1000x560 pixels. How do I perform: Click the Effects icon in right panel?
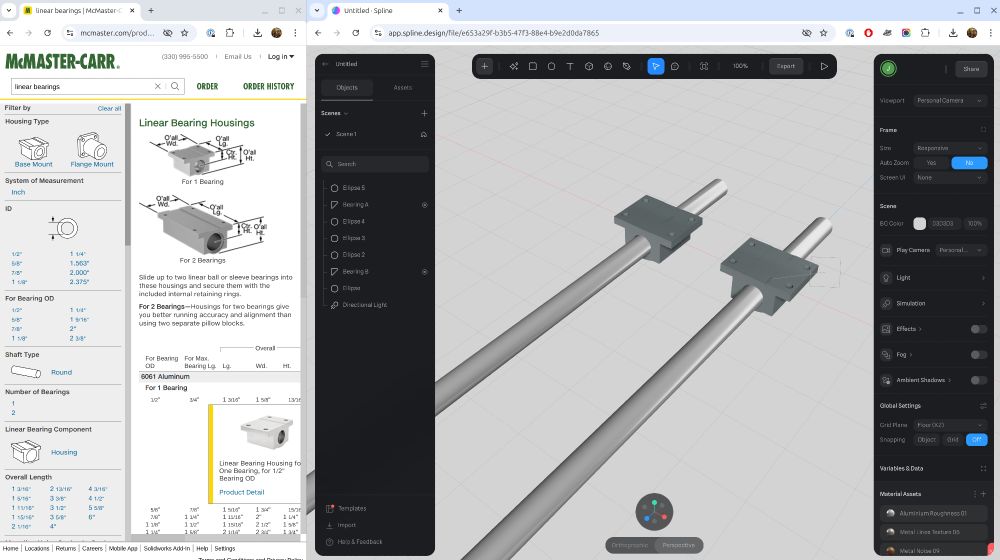point(886,329)
